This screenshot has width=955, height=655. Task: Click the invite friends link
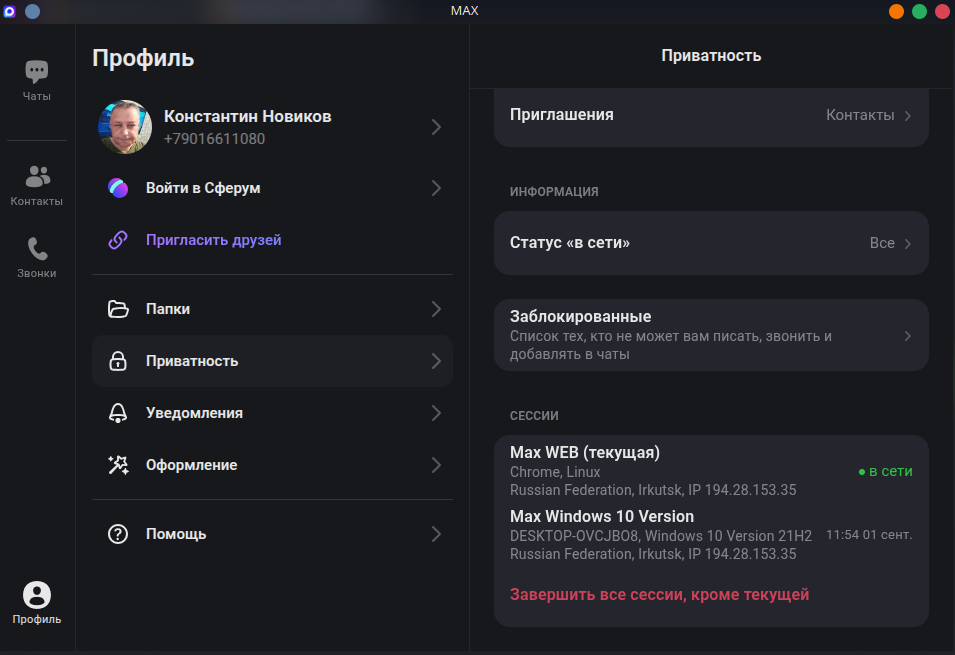click(214, 240)
